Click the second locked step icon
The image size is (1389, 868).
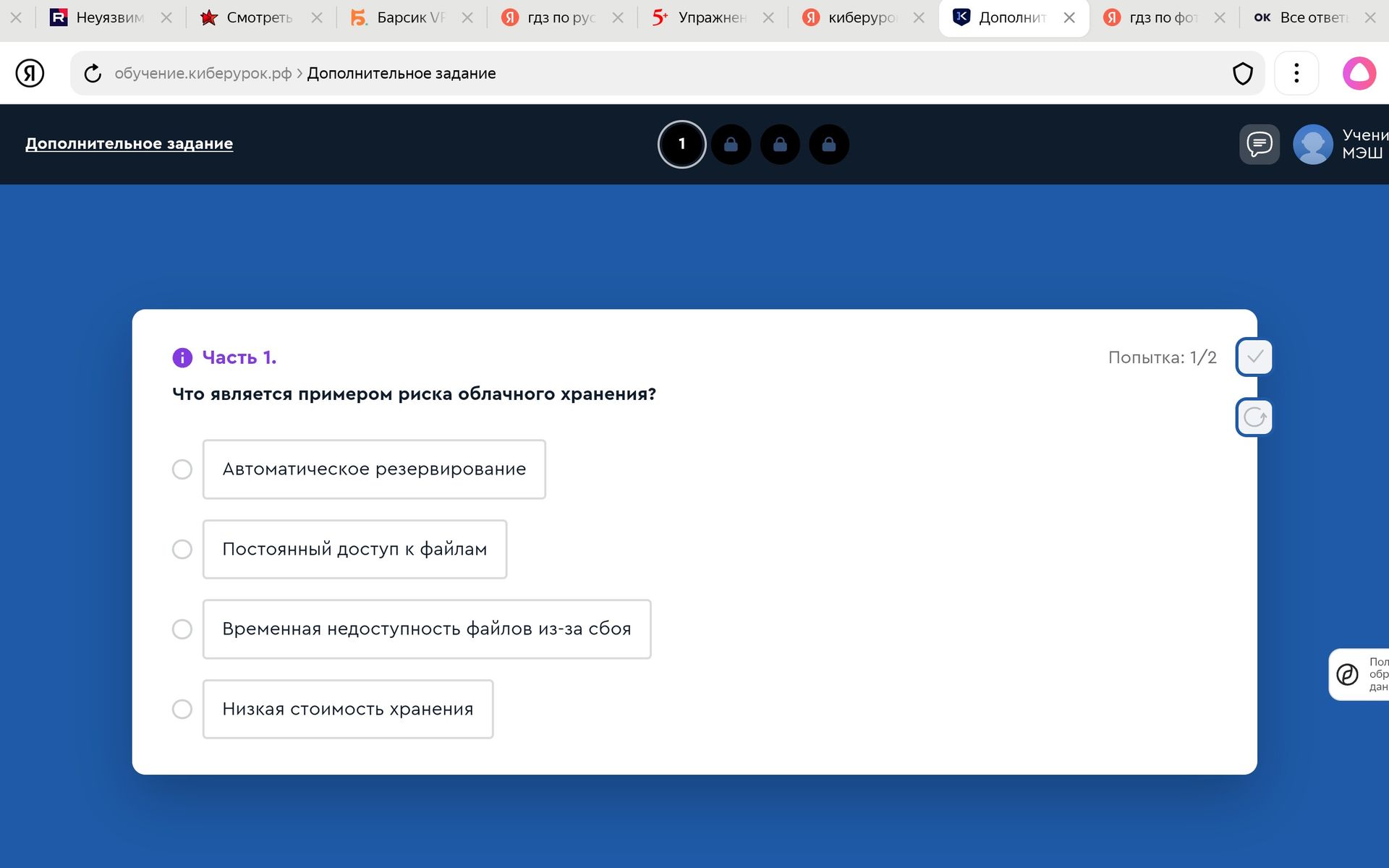point(780,145)
